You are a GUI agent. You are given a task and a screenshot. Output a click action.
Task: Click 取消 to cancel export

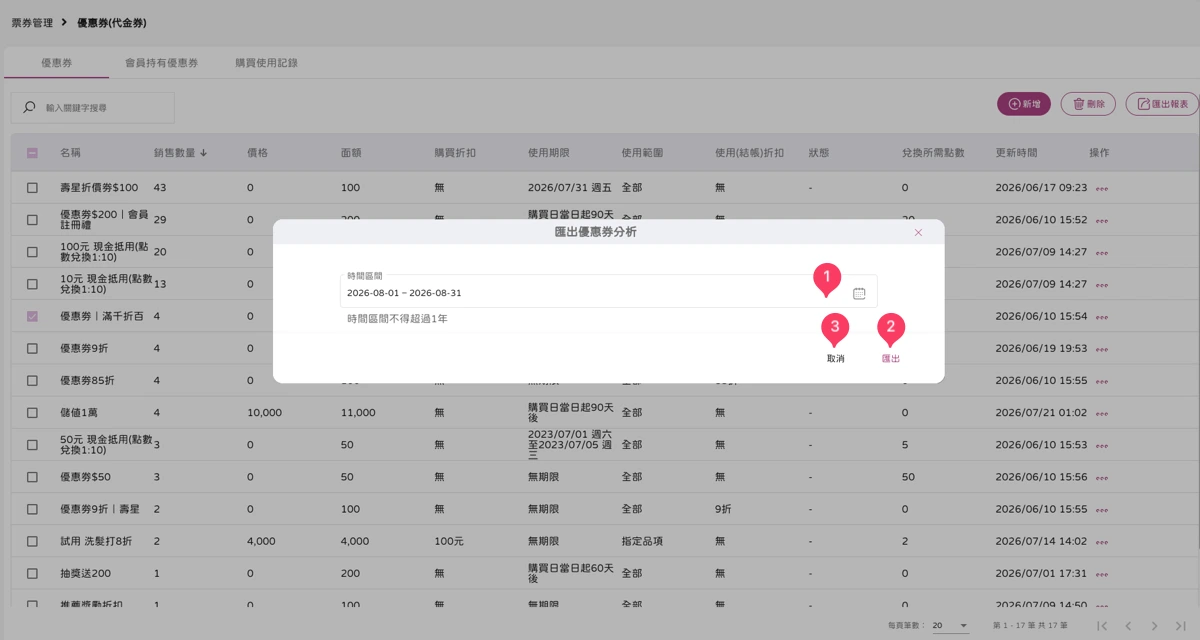click(835, 358)
